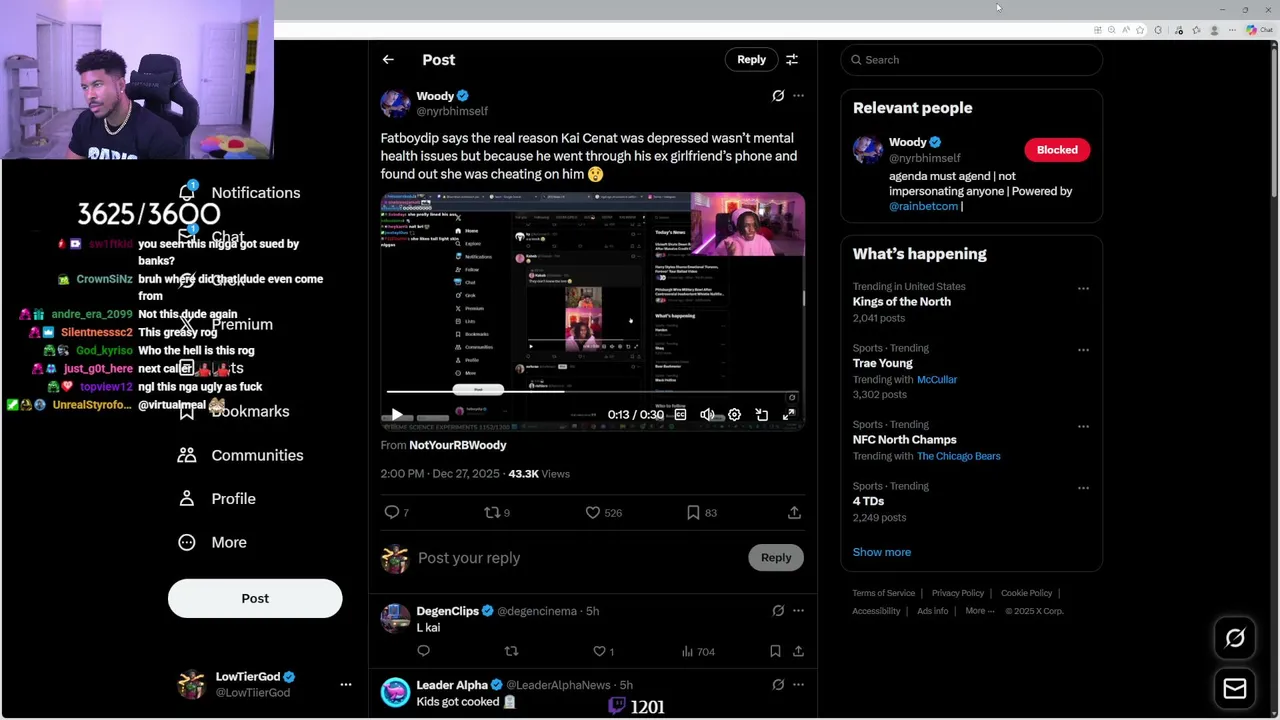Open the @nyrbhimself handle under Woody
Screen dimensions: 1280x720
pyautogui.click(x=452, y=111)
